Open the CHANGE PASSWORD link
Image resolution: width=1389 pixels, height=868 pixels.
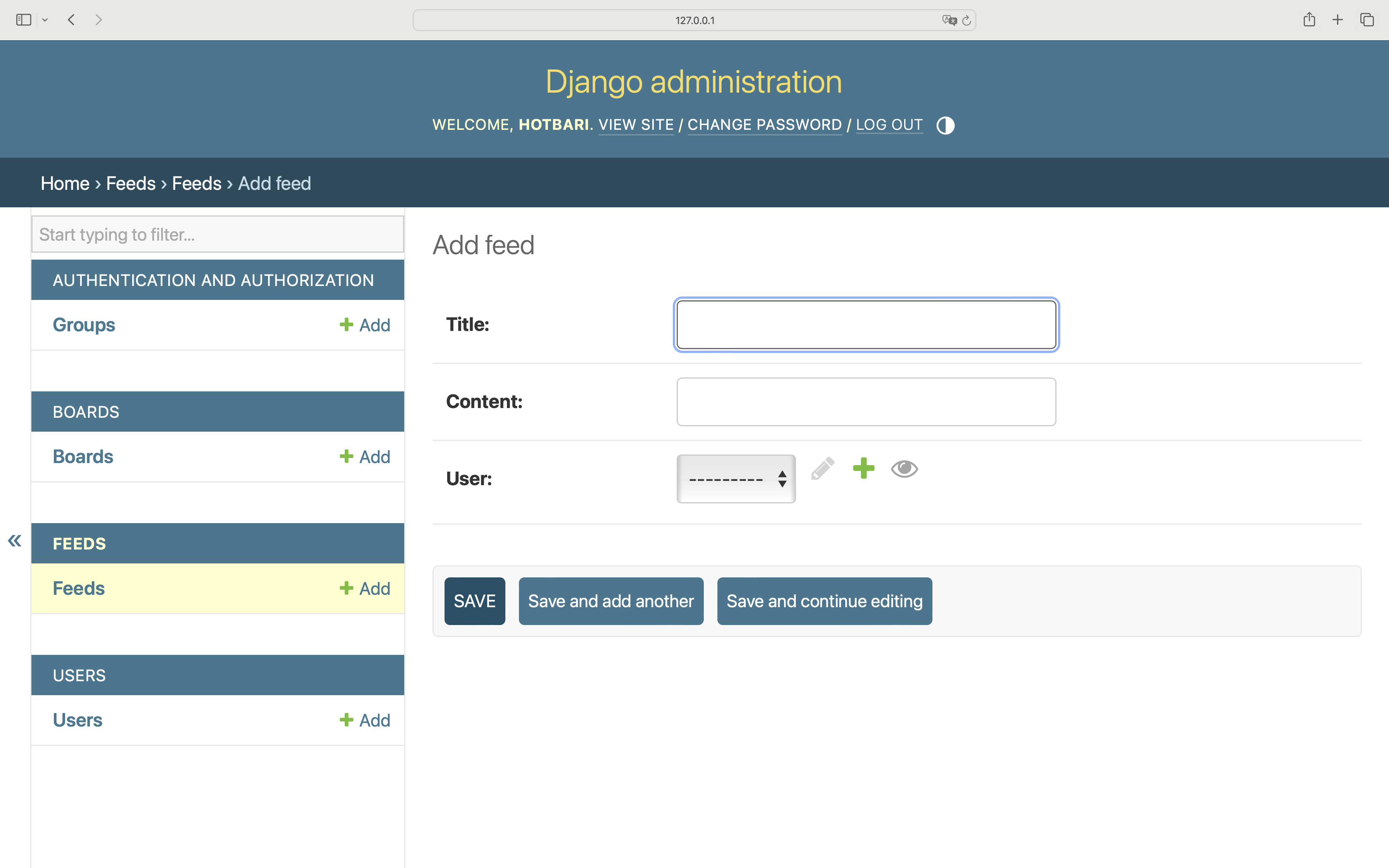(x=765, y=124)
